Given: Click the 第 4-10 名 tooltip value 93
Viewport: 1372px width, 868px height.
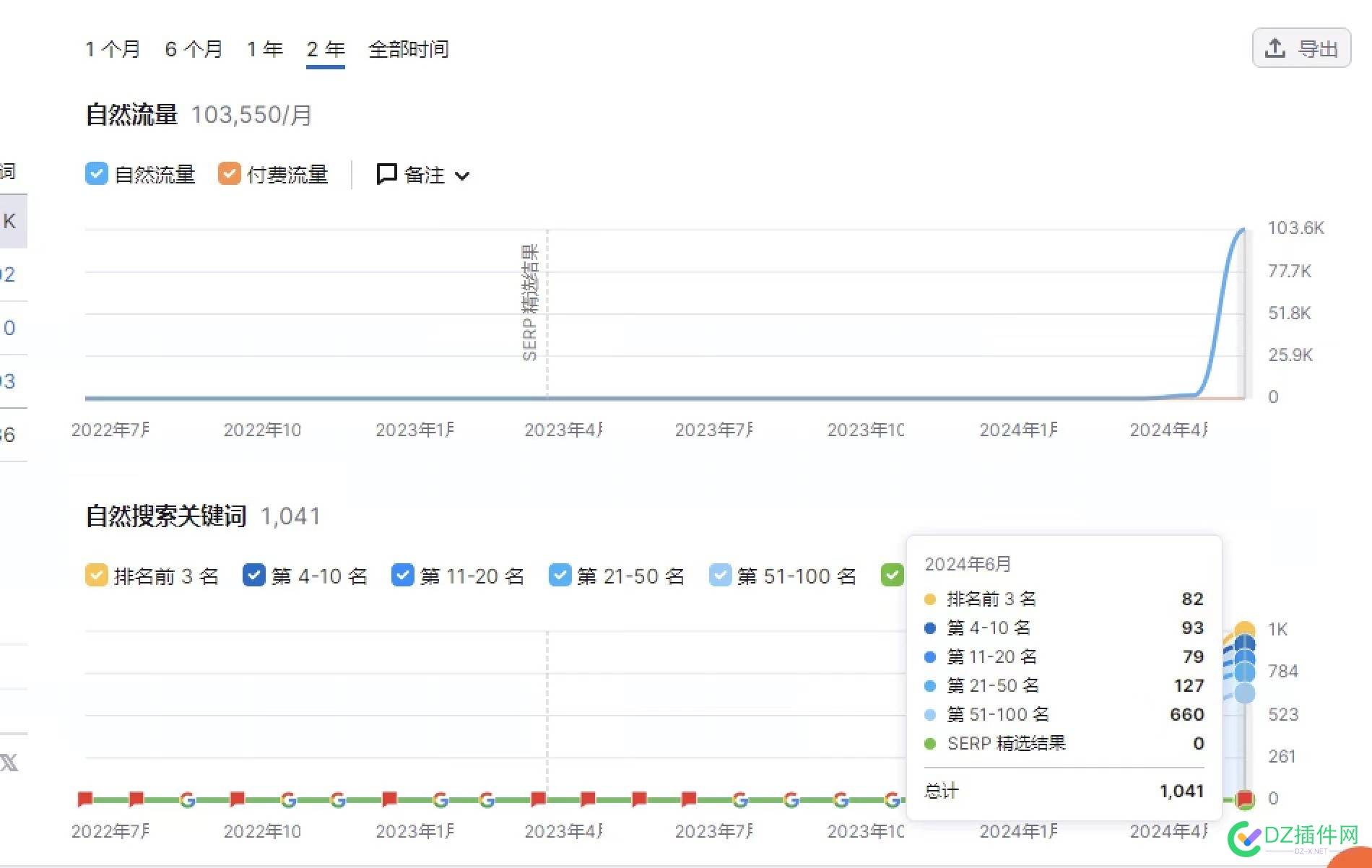Looking at the screenshot, I should tap(1192, 628).
